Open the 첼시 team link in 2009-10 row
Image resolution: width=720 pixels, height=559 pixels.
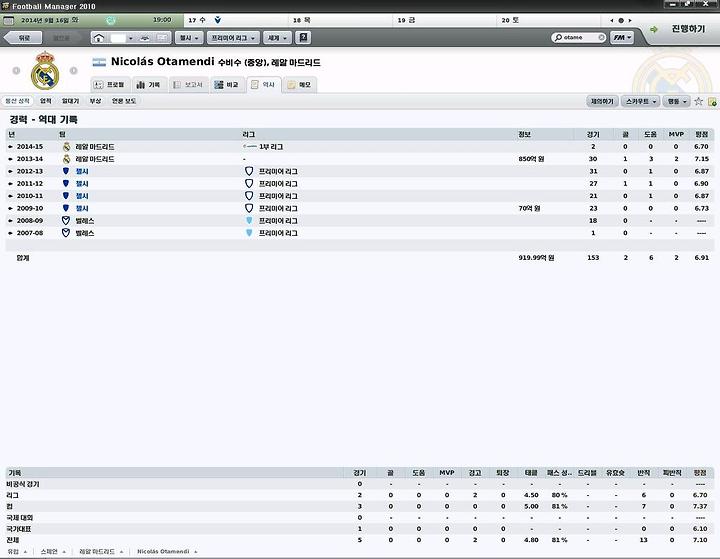click(82, 209)
